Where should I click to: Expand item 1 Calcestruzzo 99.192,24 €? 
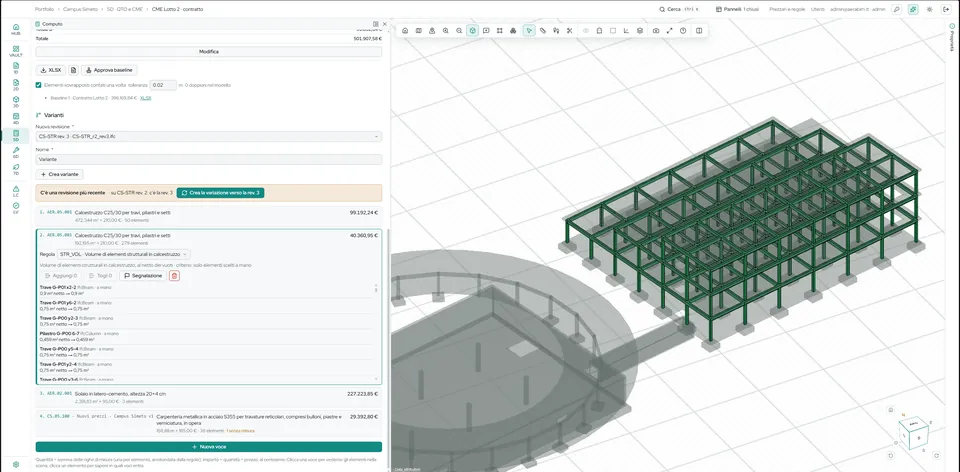coord(209,216)
